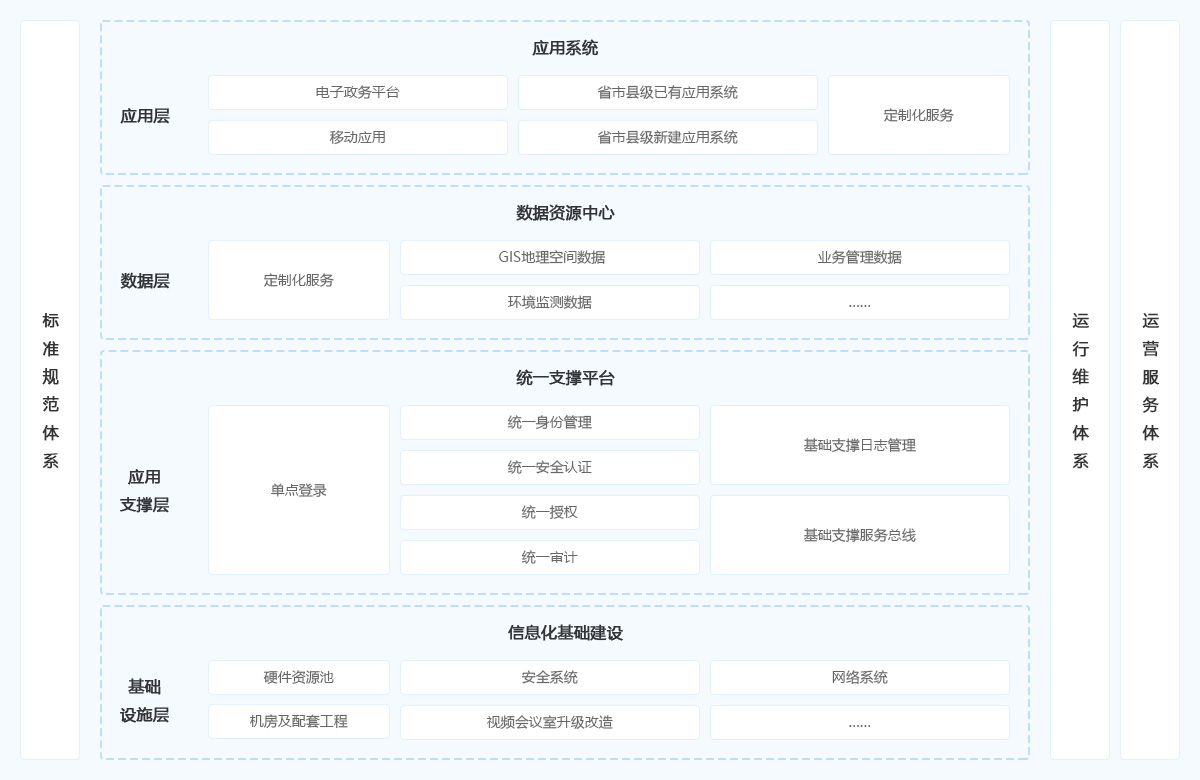Image resolution: width=1200 pixels, height=780 pixels.
Task: Select the 统一授权 box
Action: [550, 512]
